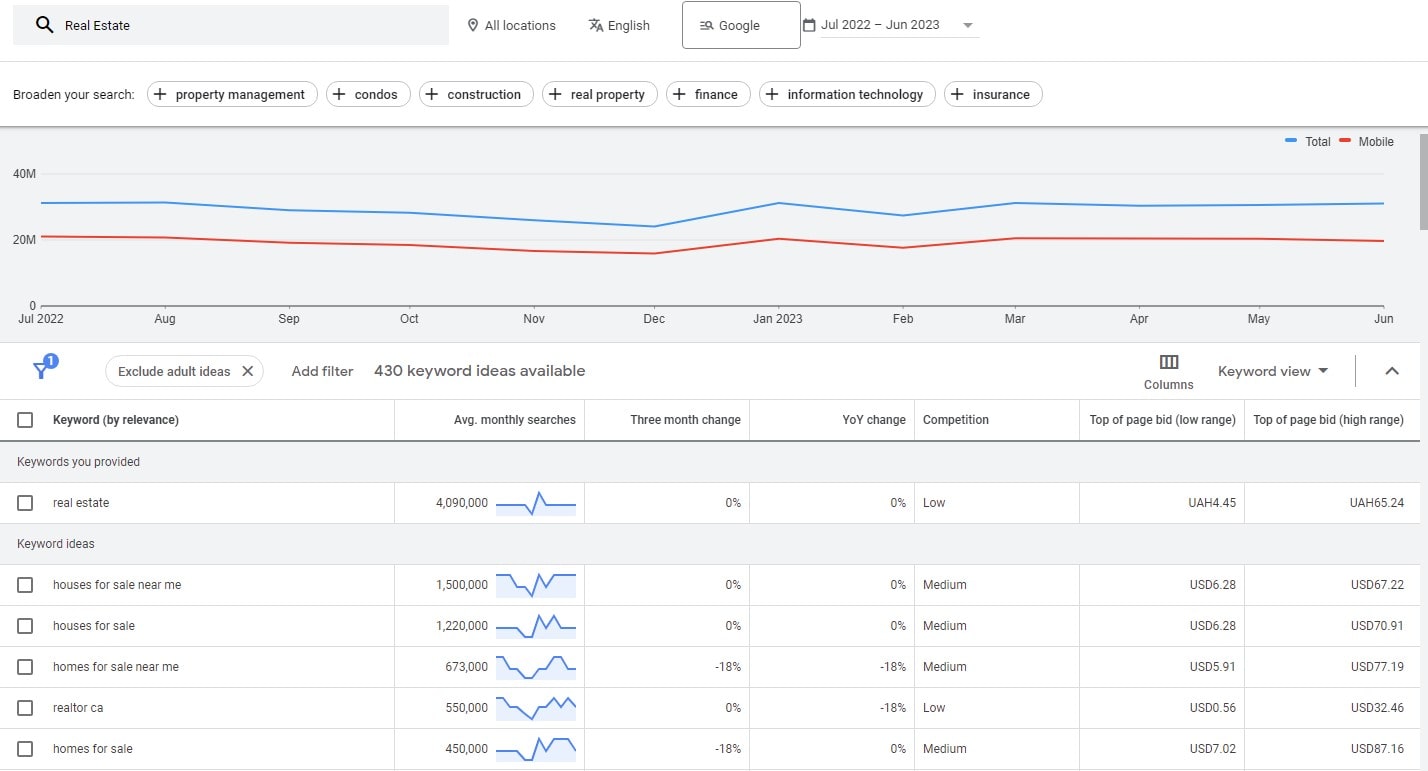This screenshot has width=1428, height=771.
Task: Click the 673,000 searches value
Action: [x=467, y=667]
